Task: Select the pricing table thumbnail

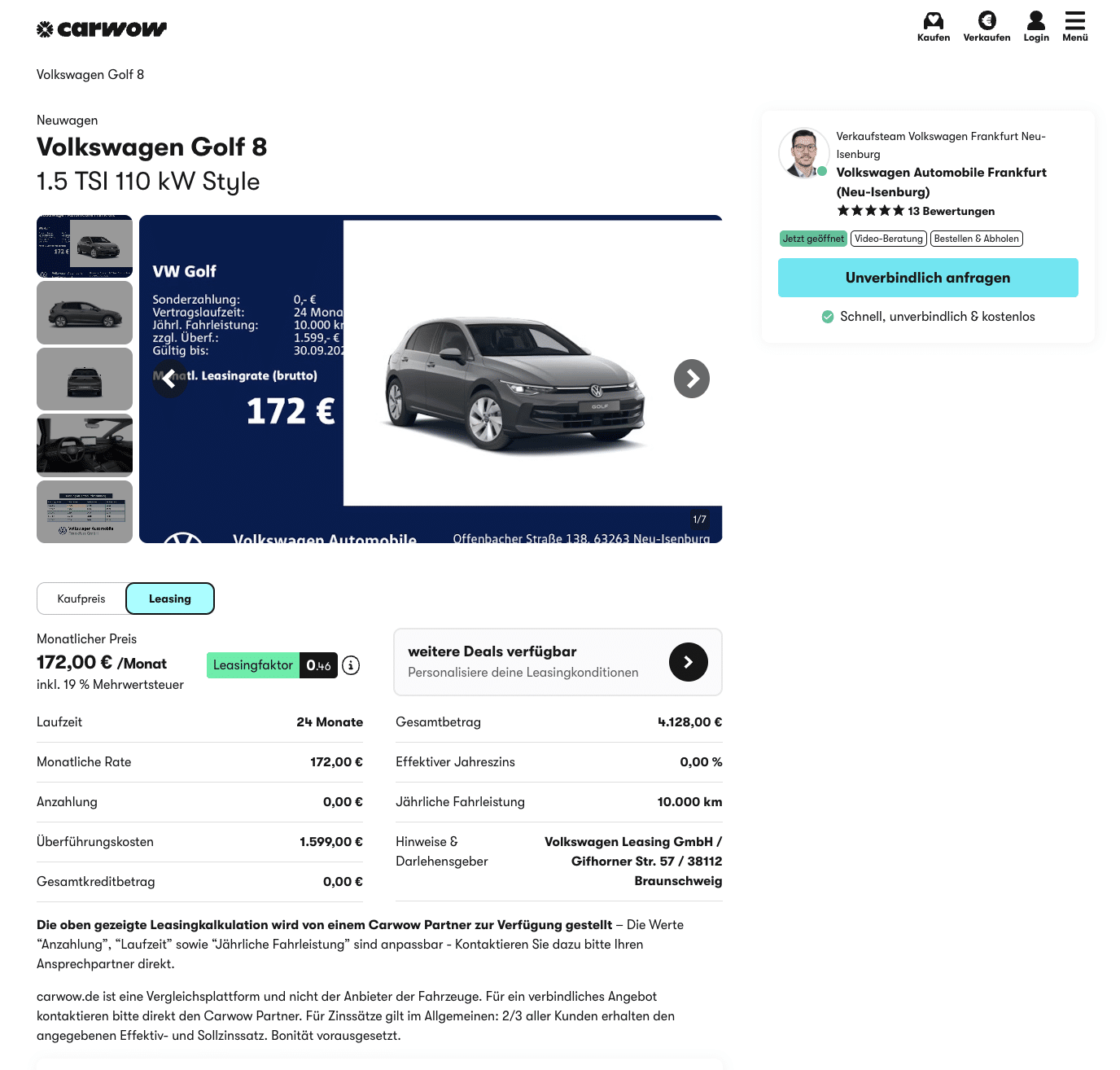Action: pos(85,512)
